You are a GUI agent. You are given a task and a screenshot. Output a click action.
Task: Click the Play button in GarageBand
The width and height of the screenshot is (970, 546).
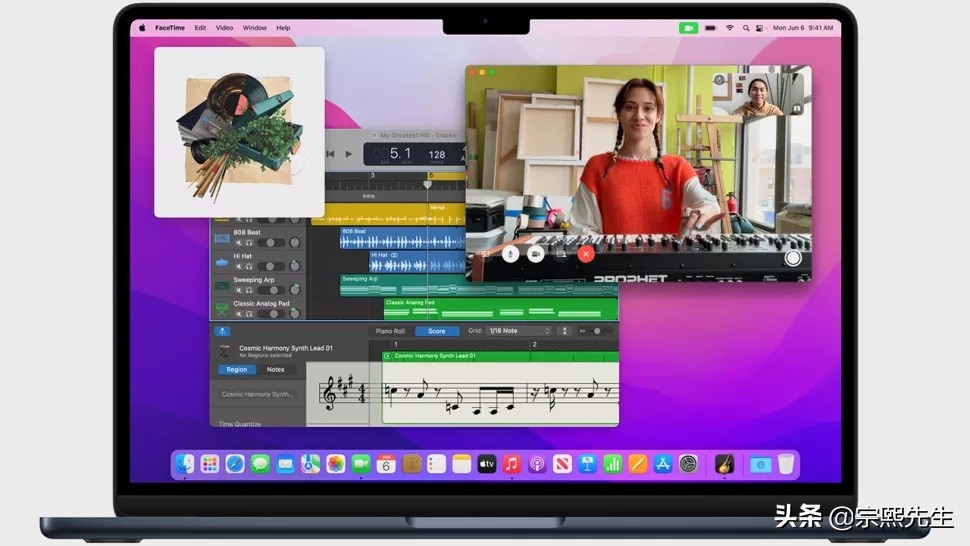pos(348,154)
